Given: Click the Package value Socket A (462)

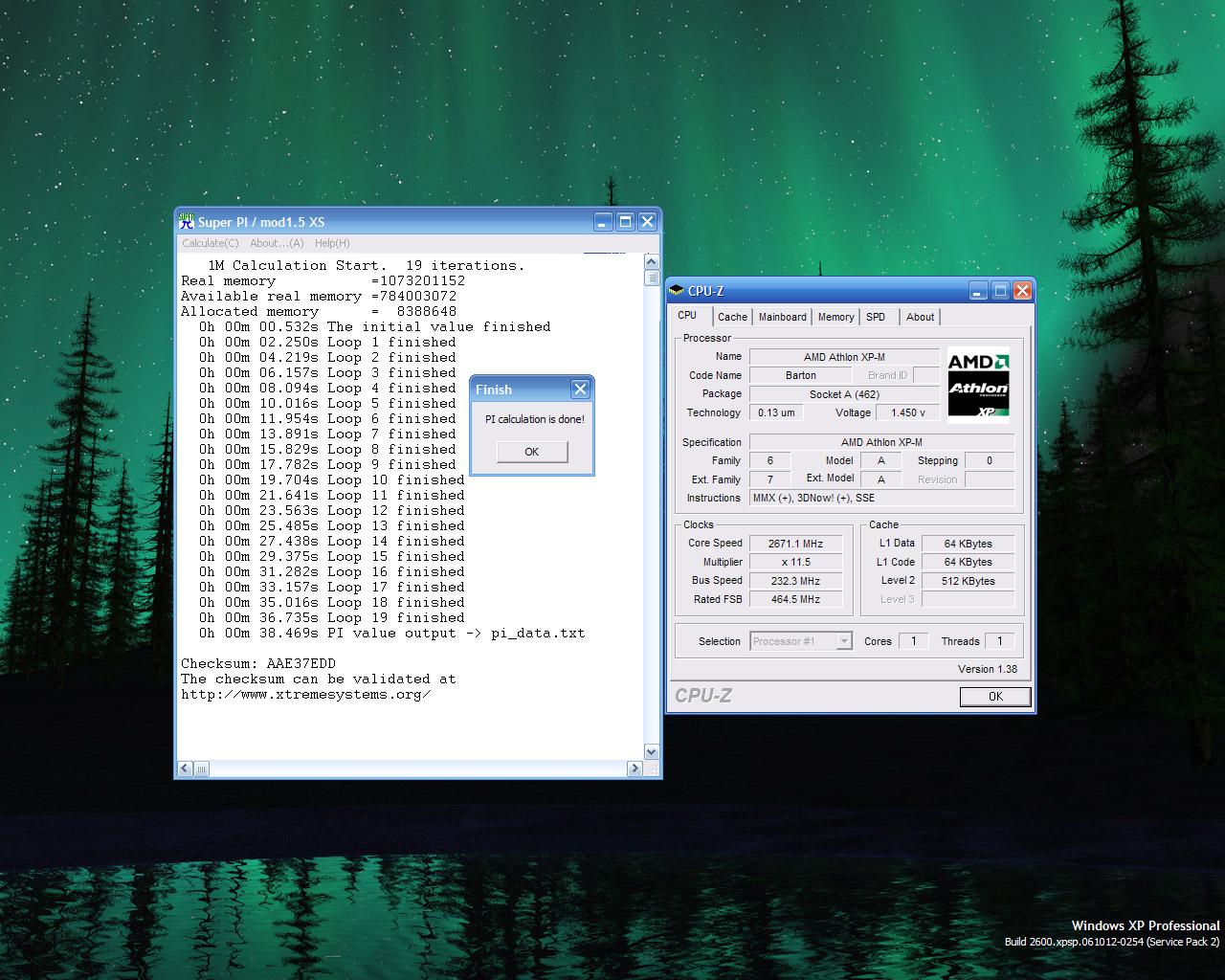Looking at the screenshot, I should click(844, 394).
